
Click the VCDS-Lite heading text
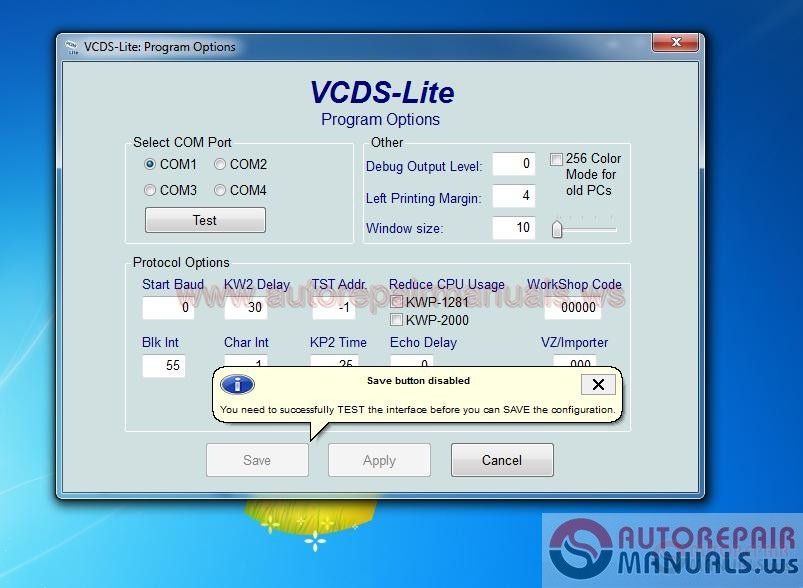click(382, 92)
